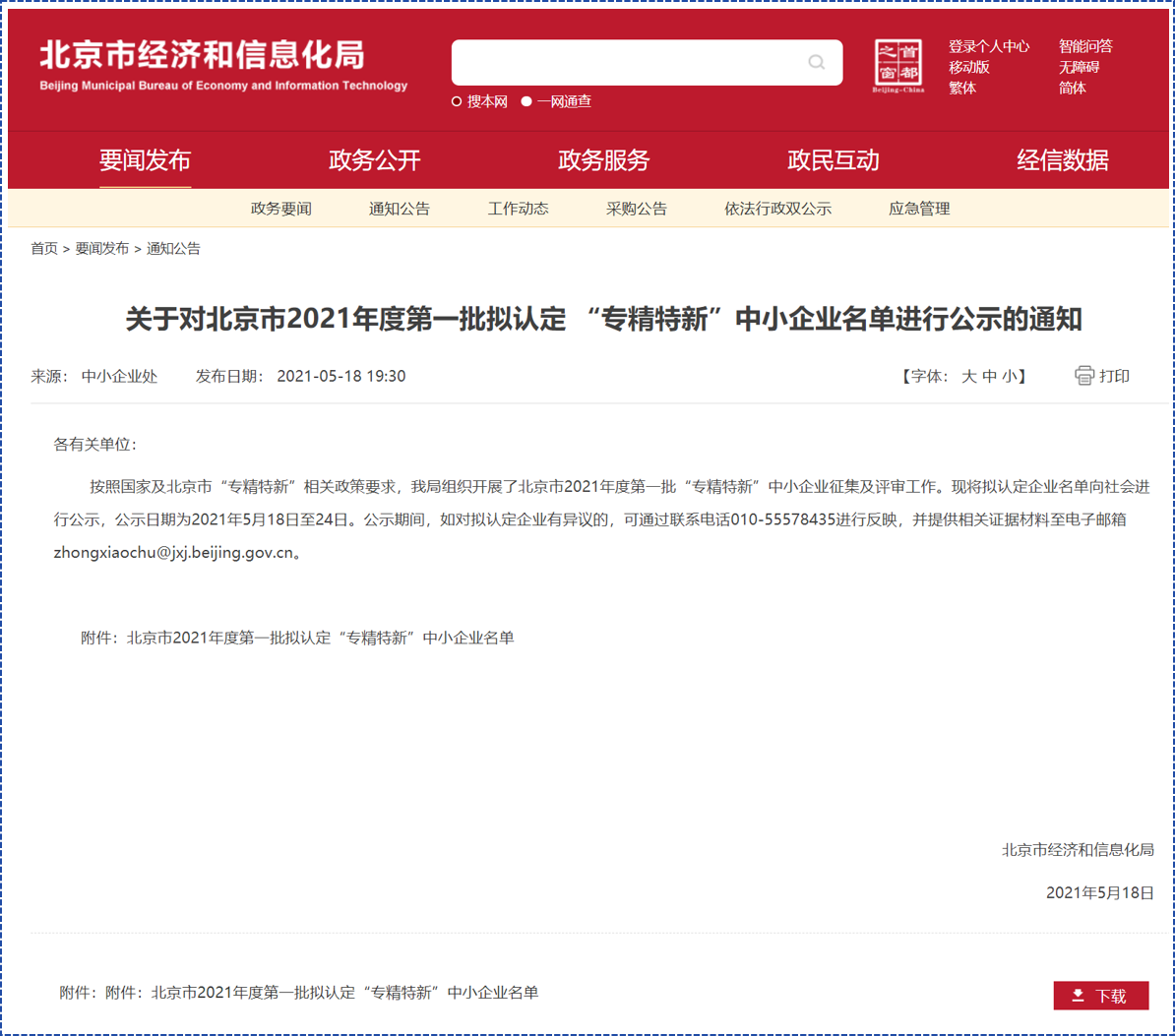Set font size to 大
The image size is (1175, 1036).
969,376
